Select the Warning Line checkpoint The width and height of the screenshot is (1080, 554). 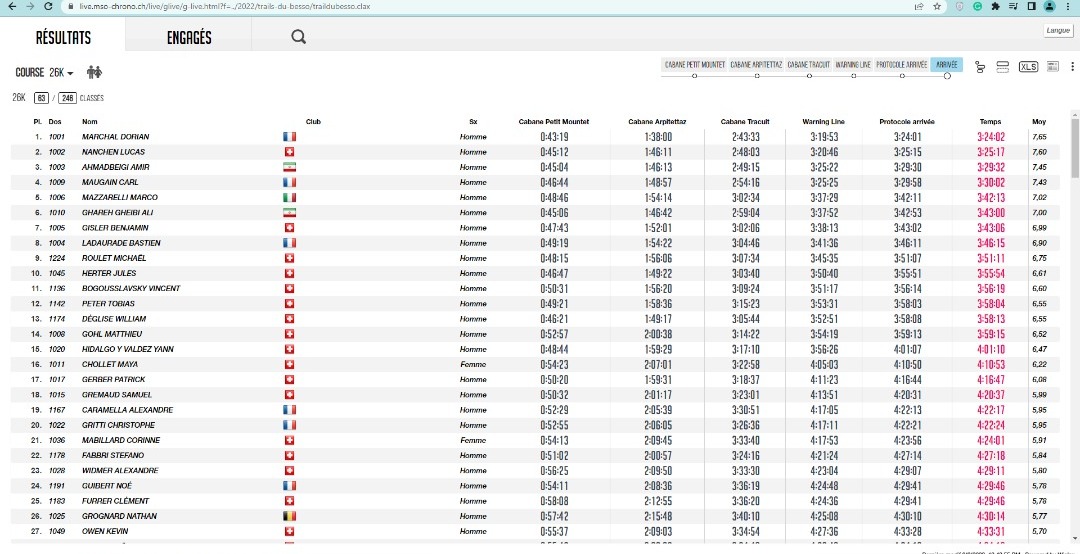(x=853, y=64)
